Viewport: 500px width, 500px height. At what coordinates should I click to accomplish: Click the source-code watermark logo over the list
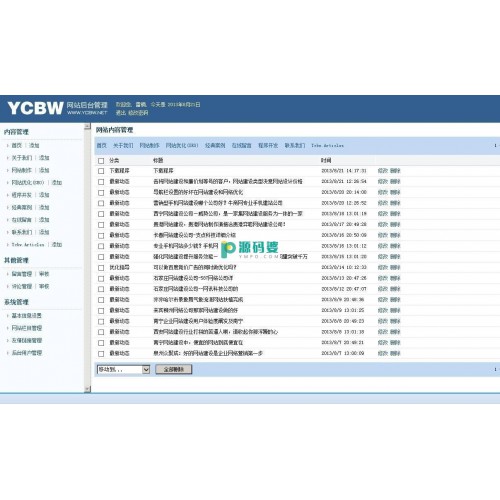tap(249, 249)
